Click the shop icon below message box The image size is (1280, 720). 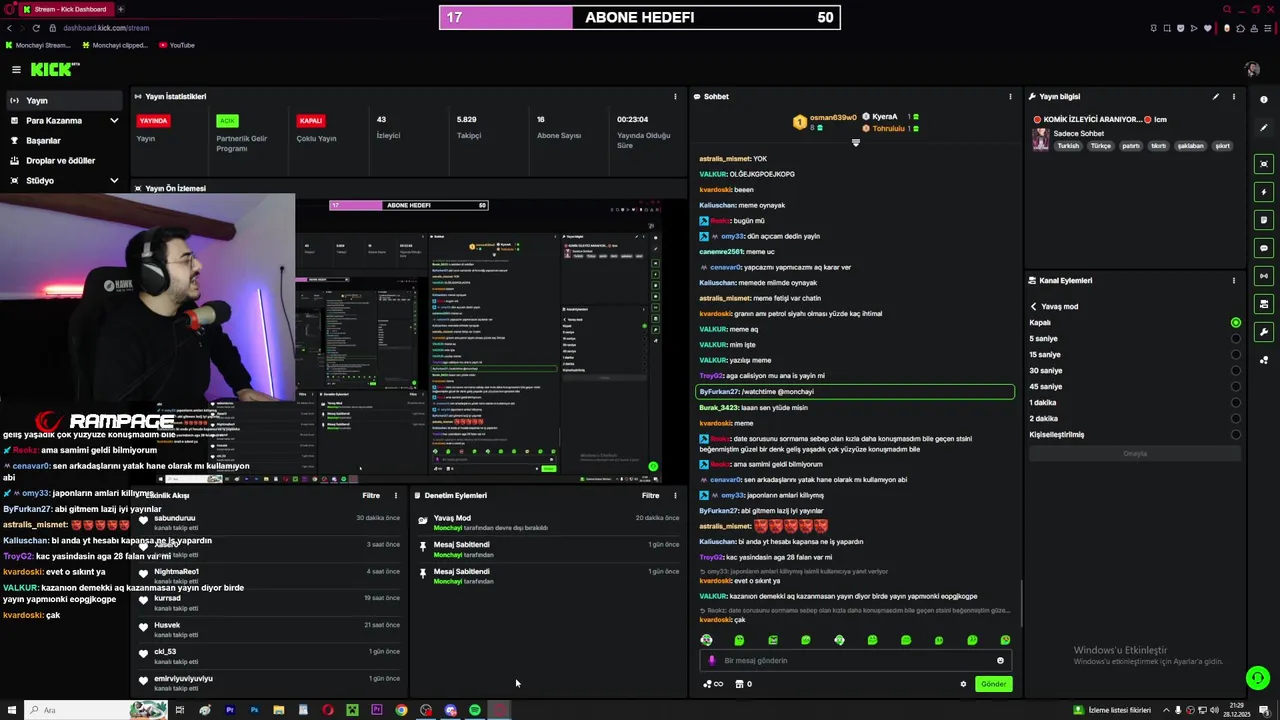pos(740,684)
